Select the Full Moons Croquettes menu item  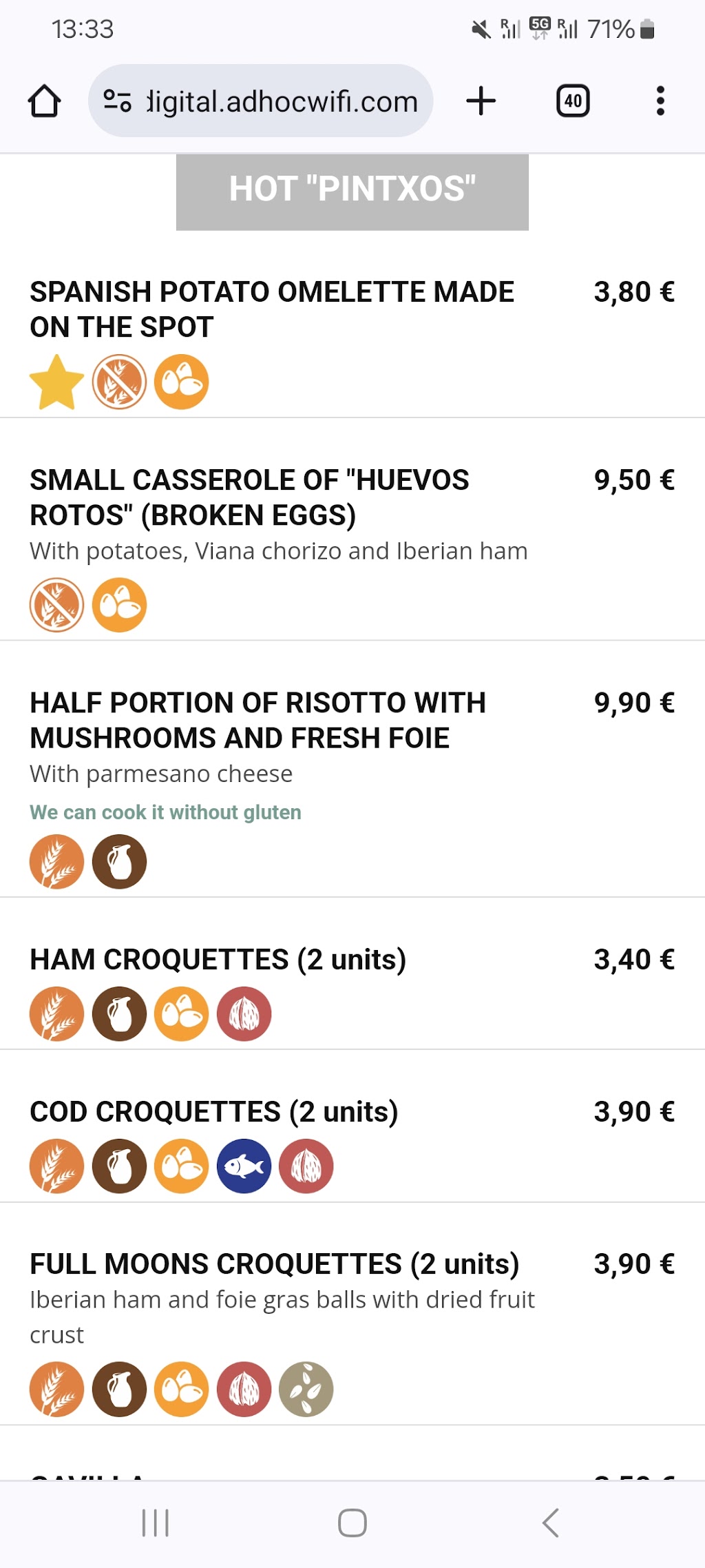click(x=352, y=1314)
